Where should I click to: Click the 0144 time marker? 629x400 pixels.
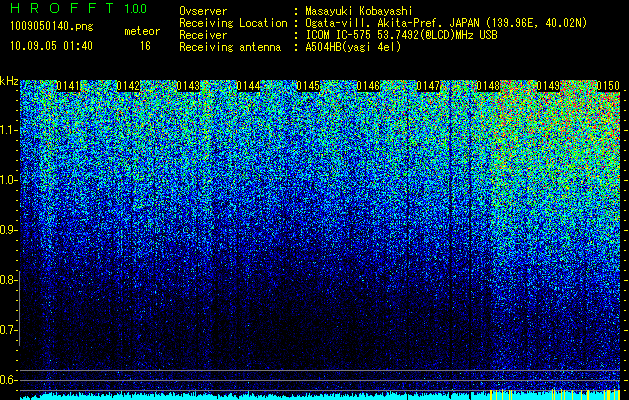[248, 85]
